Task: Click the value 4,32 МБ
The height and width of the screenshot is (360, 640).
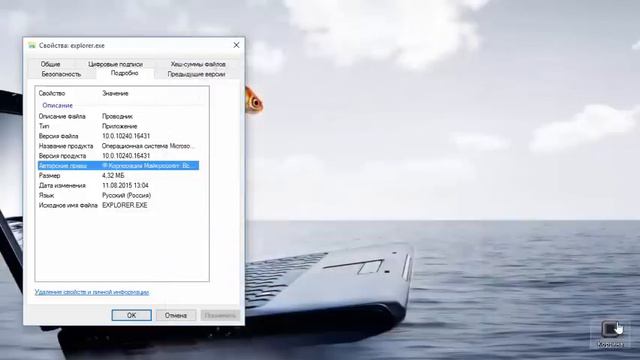Action: coord(113,176)
